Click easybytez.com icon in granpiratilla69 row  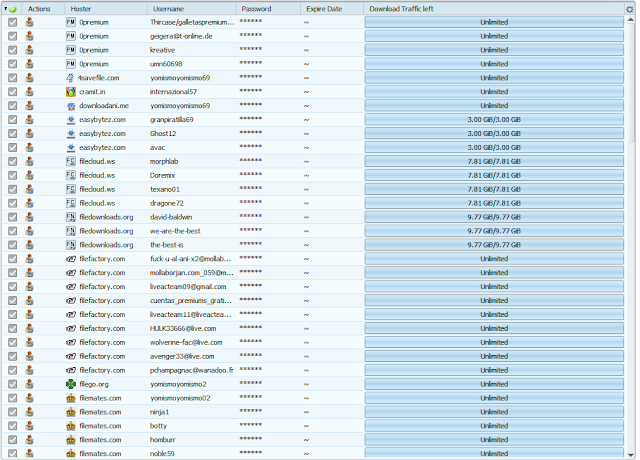tap(71, 120)
